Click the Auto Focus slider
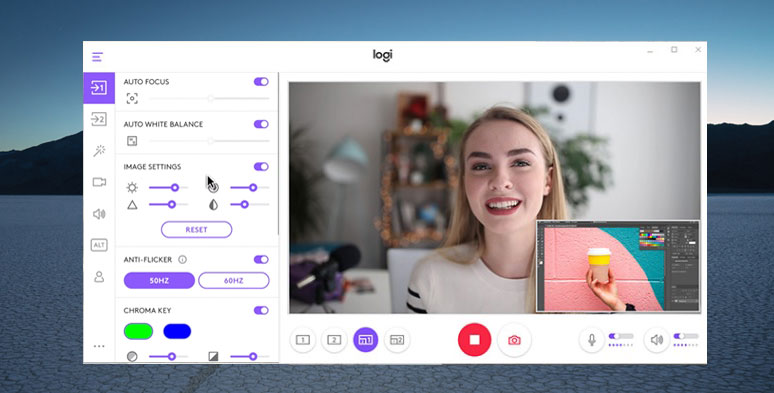This screenshot has height=393, width=774. coord(209,98)
